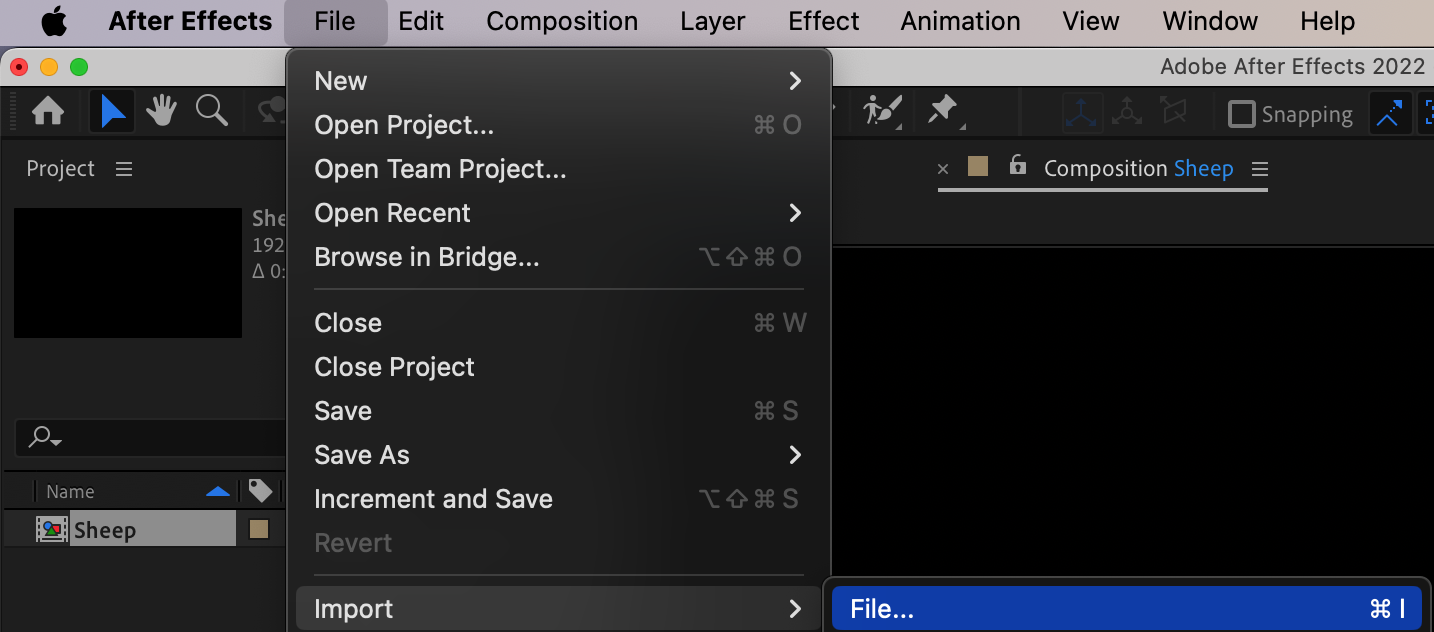1434x632 pixels.
Task: Sort project items by Name column
Action: coord(70,491)
